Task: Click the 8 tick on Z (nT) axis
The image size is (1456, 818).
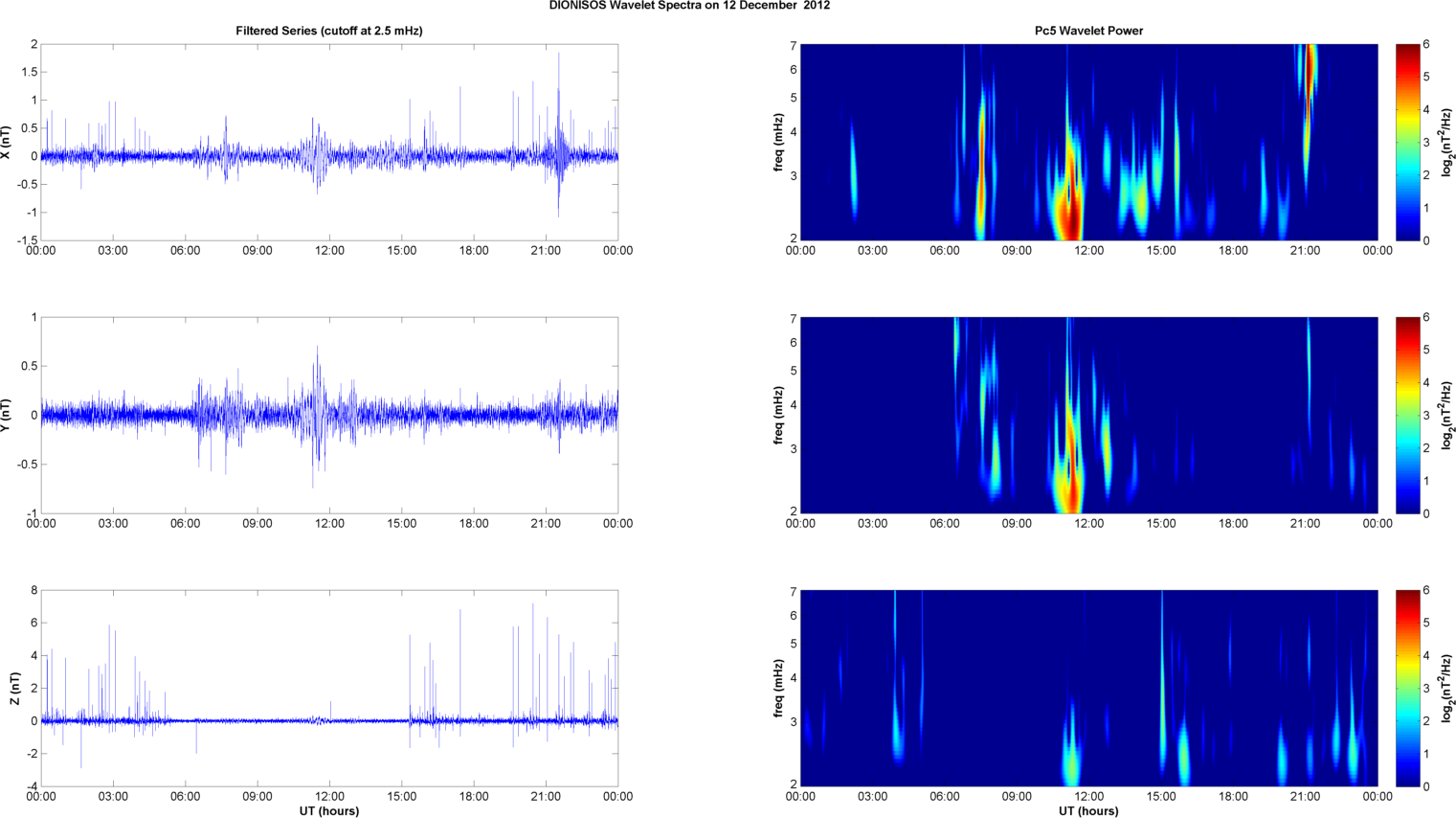Action: 34,591
